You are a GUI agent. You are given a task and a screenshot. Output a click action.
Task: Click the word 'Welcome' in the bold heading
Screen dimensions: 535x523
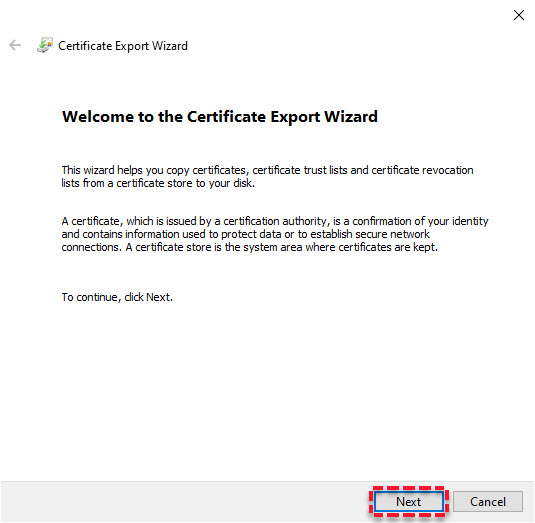tap(98, 117)
